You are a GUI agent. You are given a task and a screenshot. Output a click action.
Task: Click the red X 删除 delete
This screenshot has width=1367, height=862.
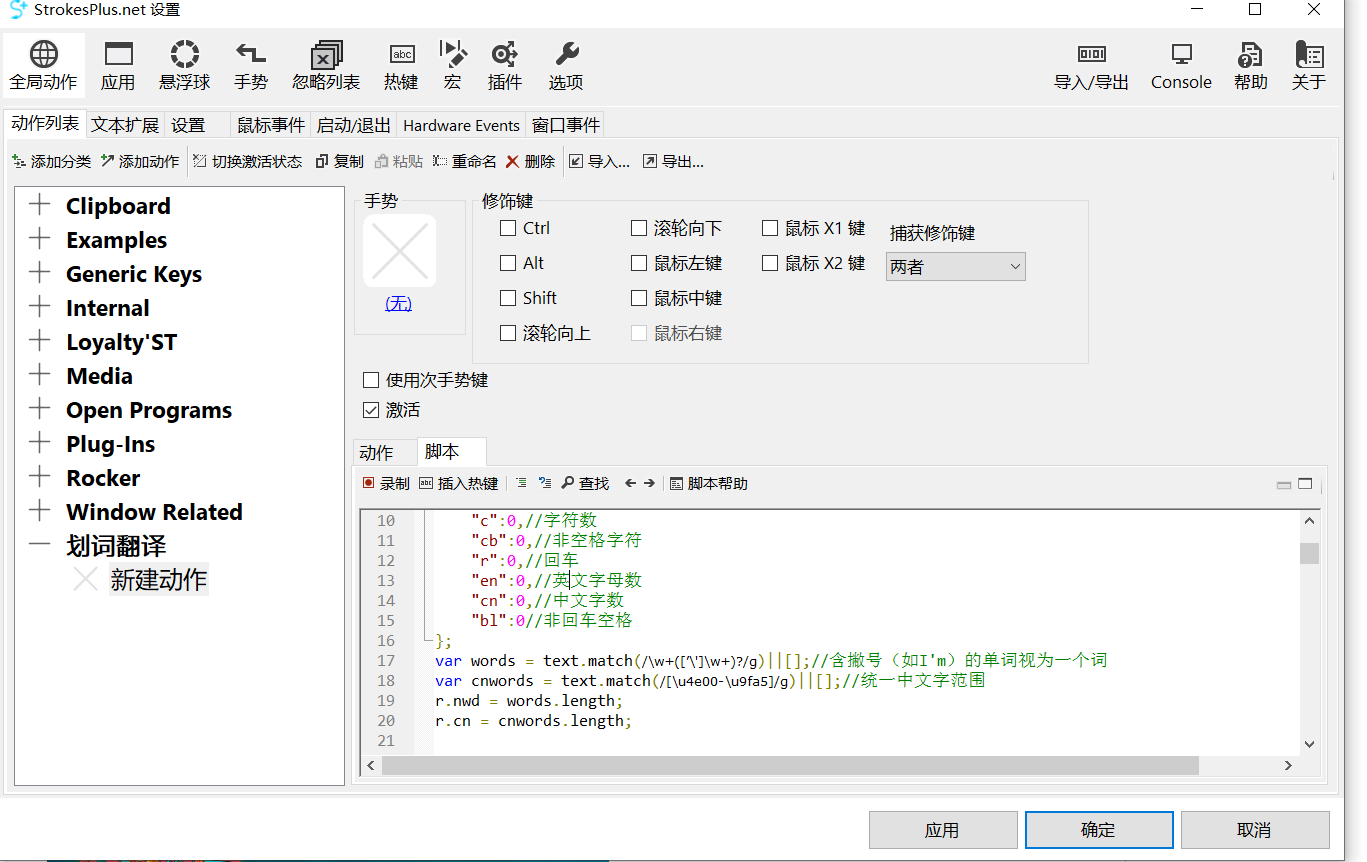[x=529, y=161]
